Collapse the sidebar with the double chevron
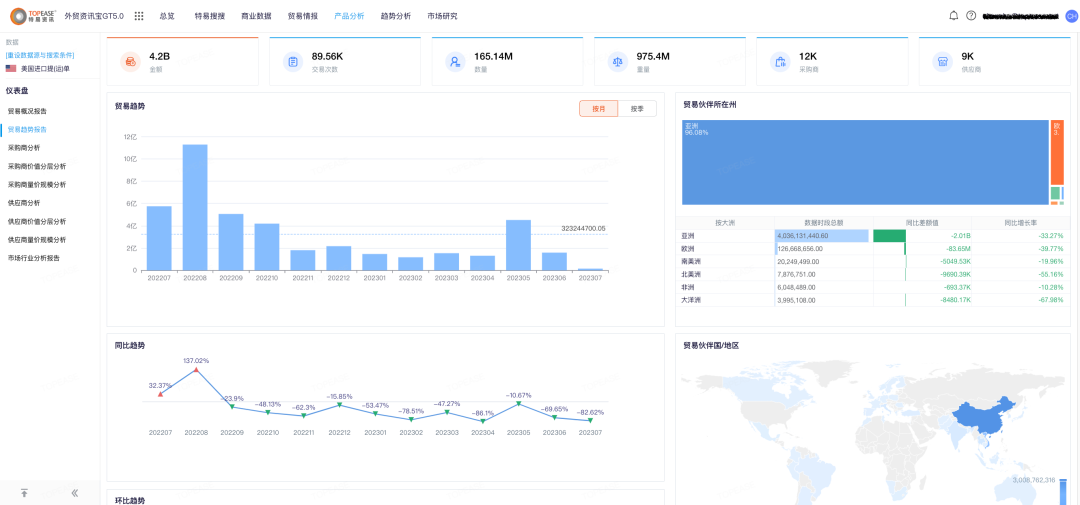Screen dimensions: 1080x505 (x=74, y=493)
